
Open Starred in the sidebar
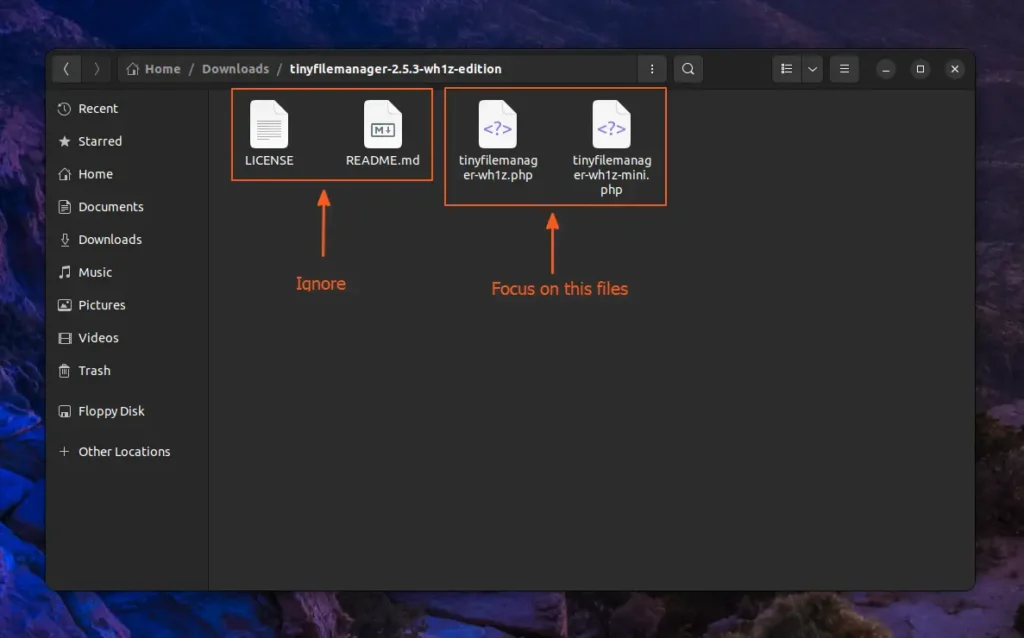click(x=100, y=142)
